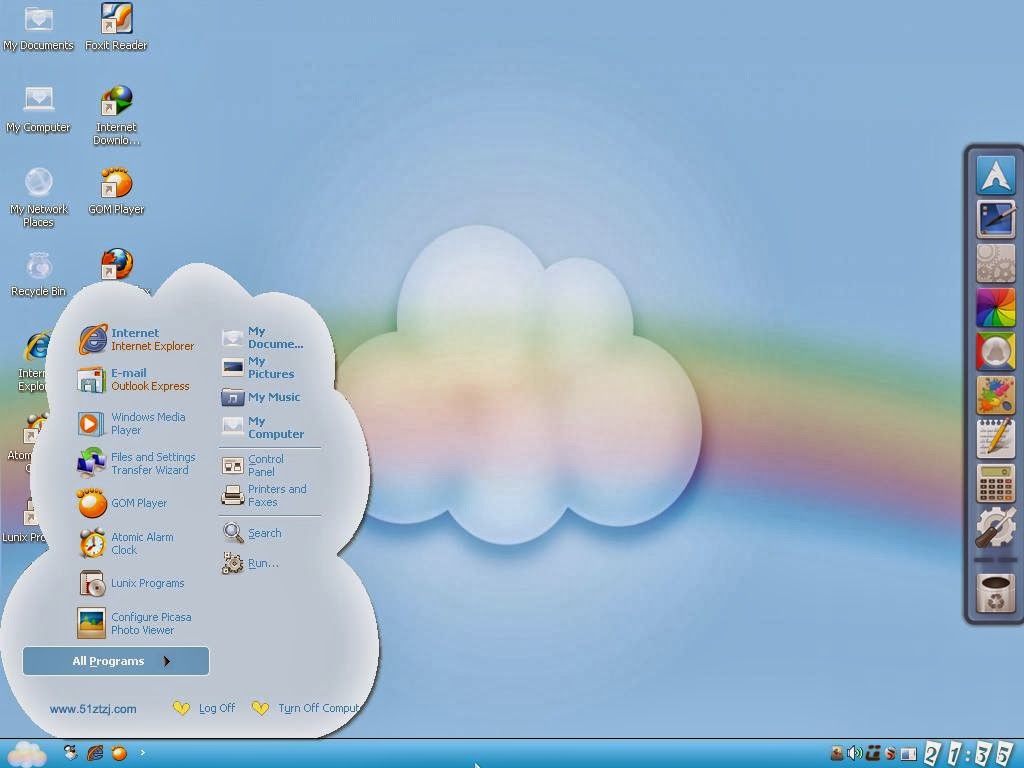The height and width of the screenshot is (768, 1024).
Task: Click the red swirl tray icon
Action: tap(889, 754)
